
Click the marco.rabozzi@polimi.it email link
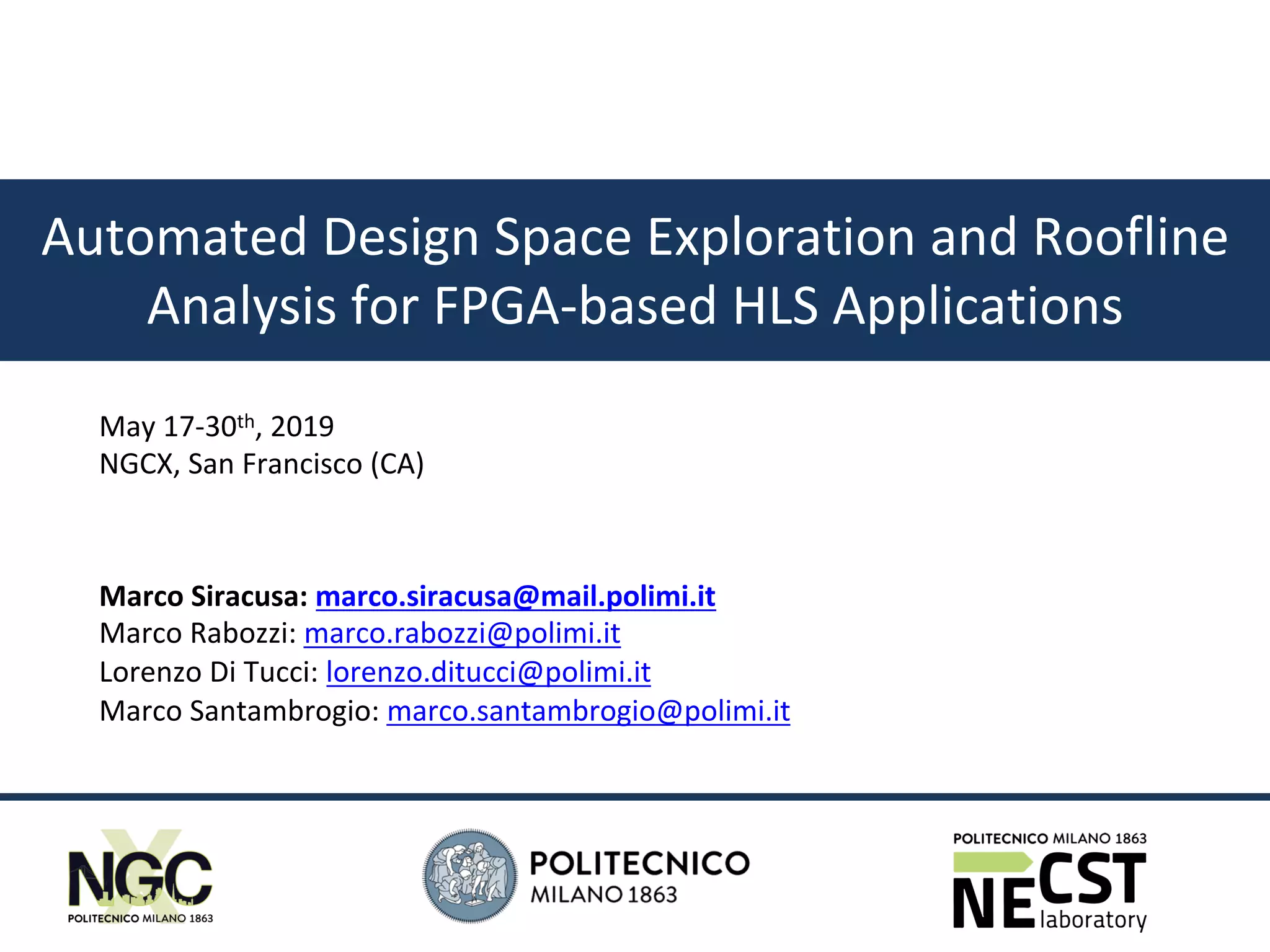click(x=462, y=633)
